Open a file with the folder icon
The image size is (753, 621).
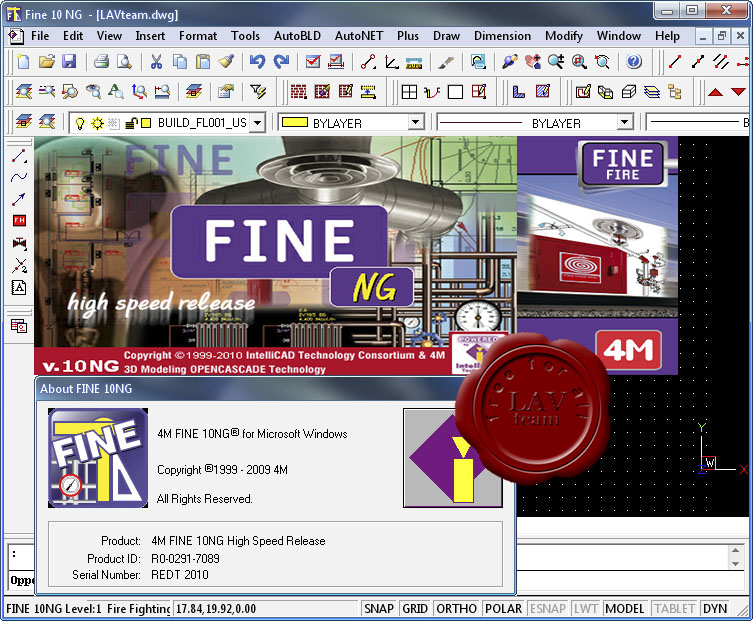[46, 61]
